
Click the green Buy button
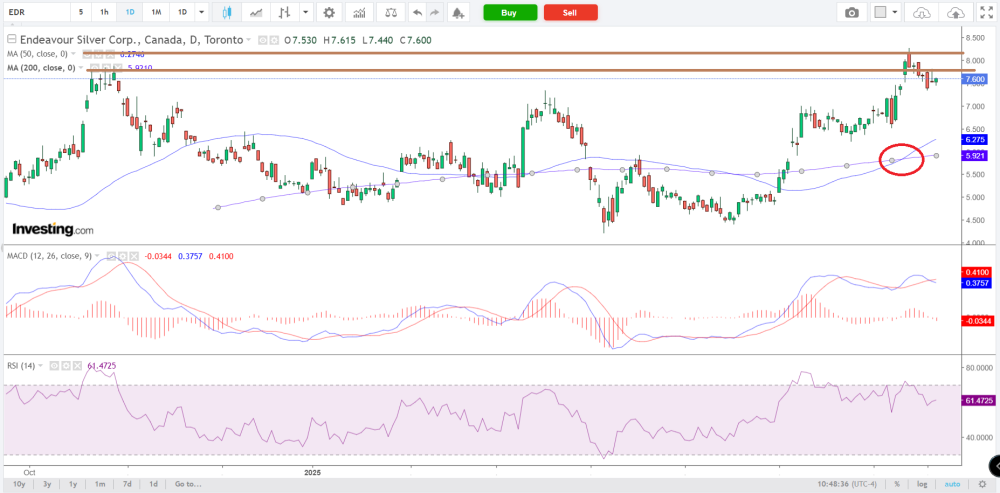point(510,12)
